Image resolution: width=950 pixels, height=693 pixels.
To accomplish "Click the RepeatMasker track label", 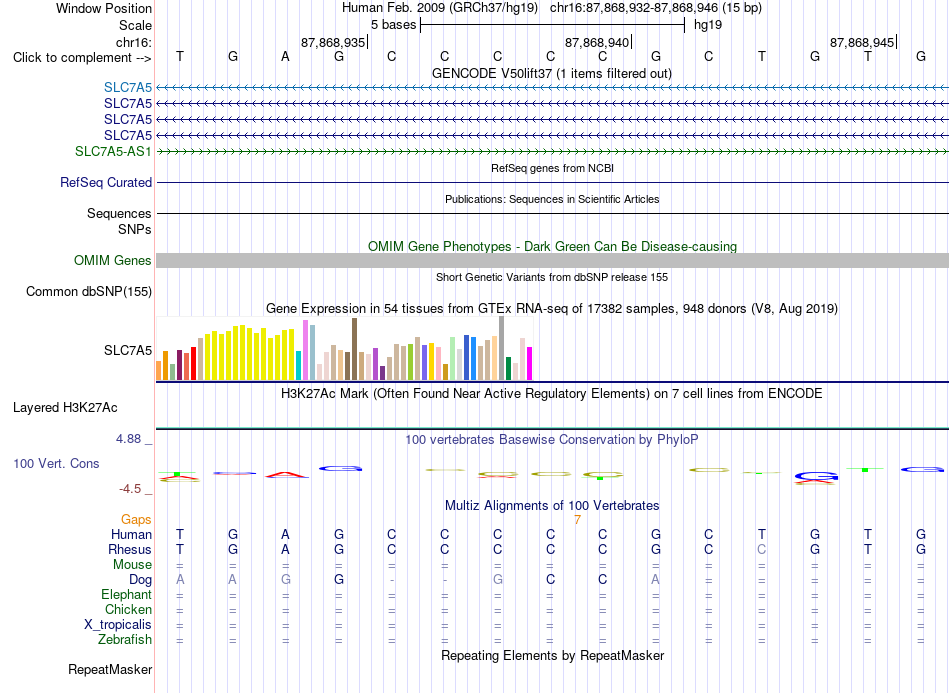I will (x=110, y=669).
